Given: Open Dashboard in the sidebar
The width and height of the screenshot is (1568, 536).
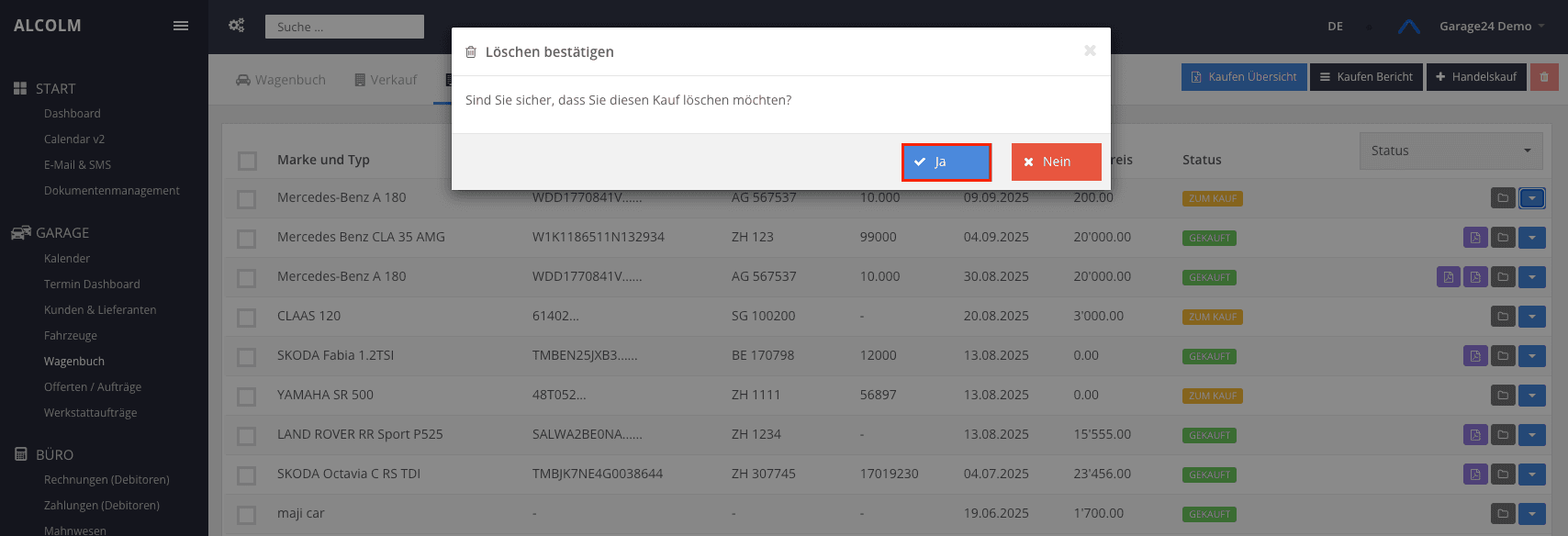Looking at the screenshot, I should tap(73, 114).
